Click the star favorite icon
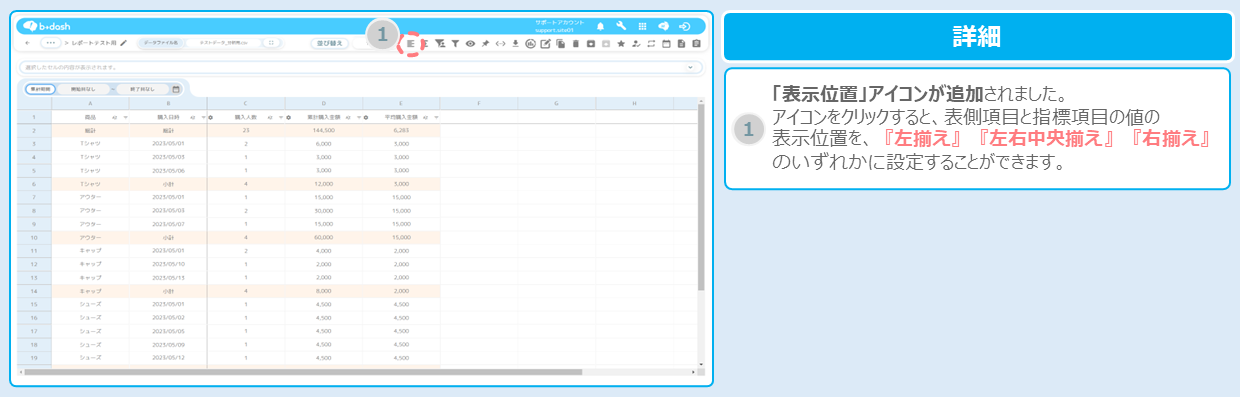This screenshot has height=397, width=1240. (x=621, y=44)
